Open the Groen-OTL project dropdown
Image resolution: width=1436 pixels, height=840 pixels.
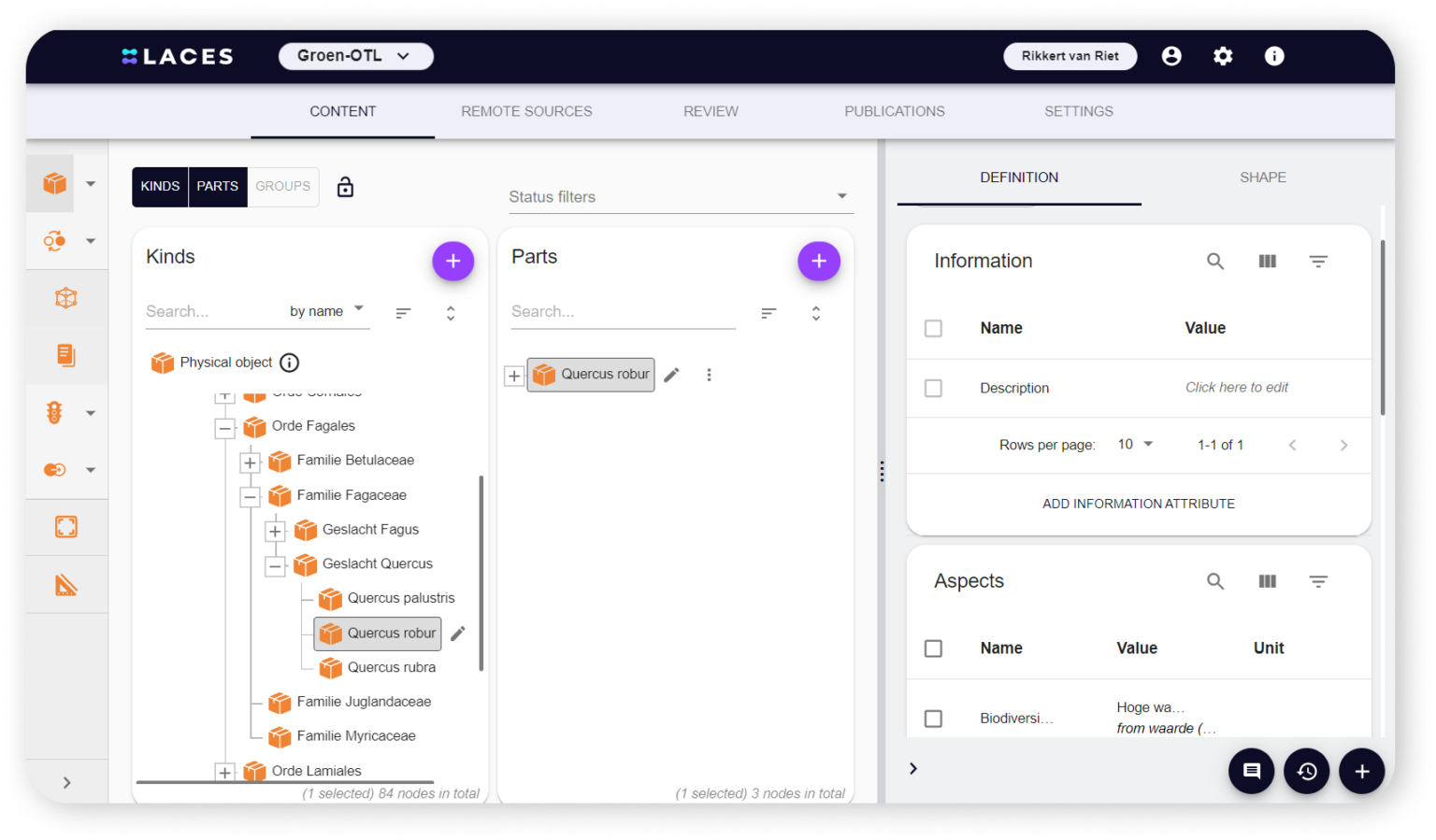coord(355,56)
